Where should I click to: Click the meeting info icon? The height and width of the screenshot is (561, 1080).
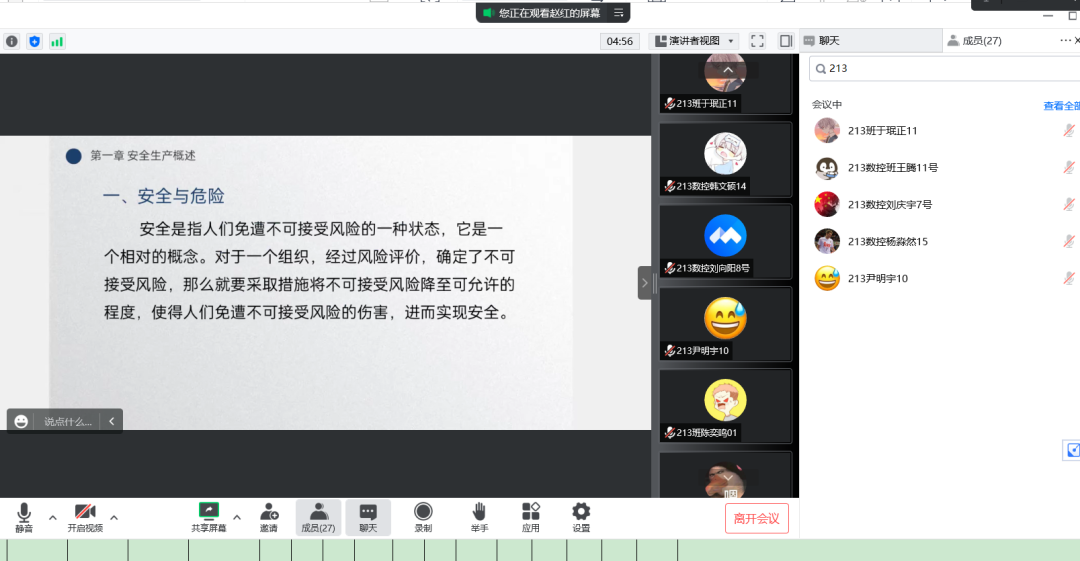(x=12, y=41)
